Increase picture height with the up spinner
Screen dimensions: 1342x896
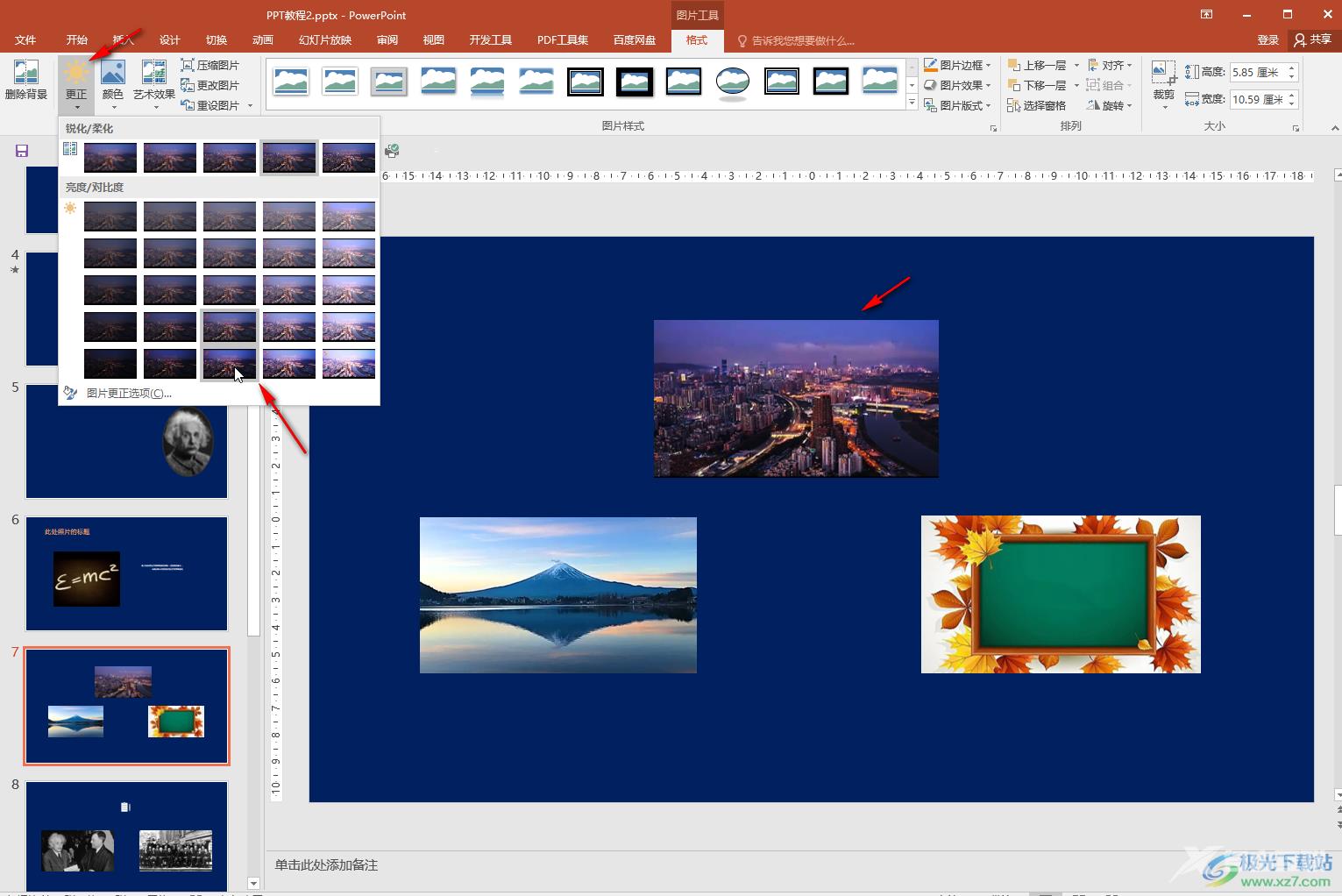point(1291,68)
